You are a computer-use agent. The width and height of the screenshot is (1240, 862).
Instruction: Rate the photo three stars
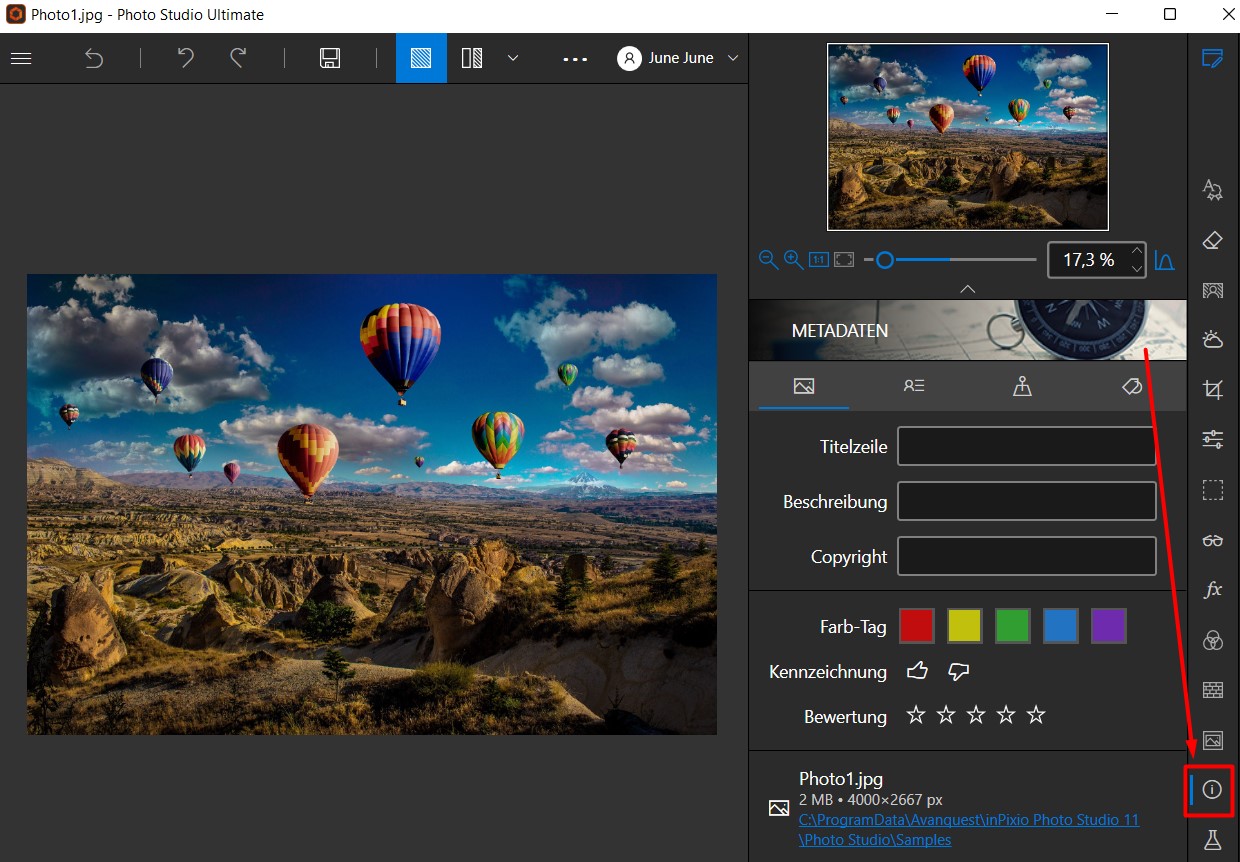[x=976, y=715]
